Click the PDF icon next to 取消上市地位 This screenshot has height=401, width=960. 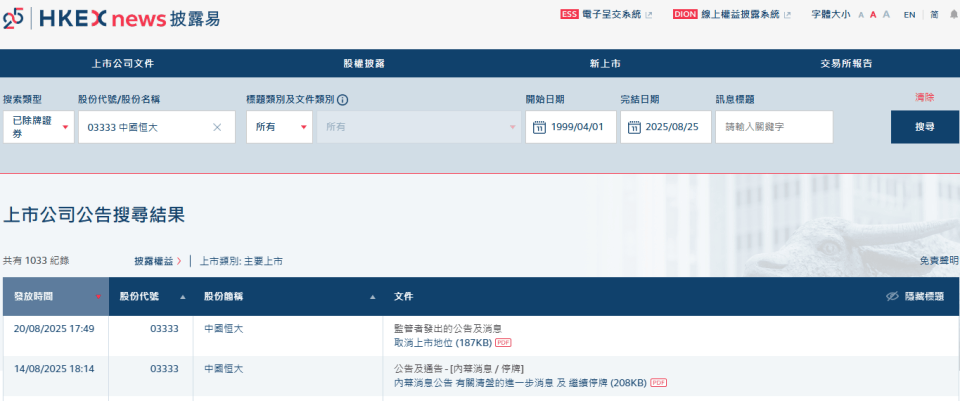(503, 342)
